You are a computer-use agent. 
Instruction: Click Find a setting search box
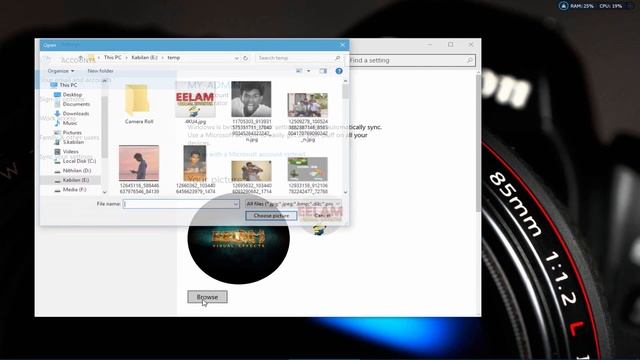coord(412,60)
